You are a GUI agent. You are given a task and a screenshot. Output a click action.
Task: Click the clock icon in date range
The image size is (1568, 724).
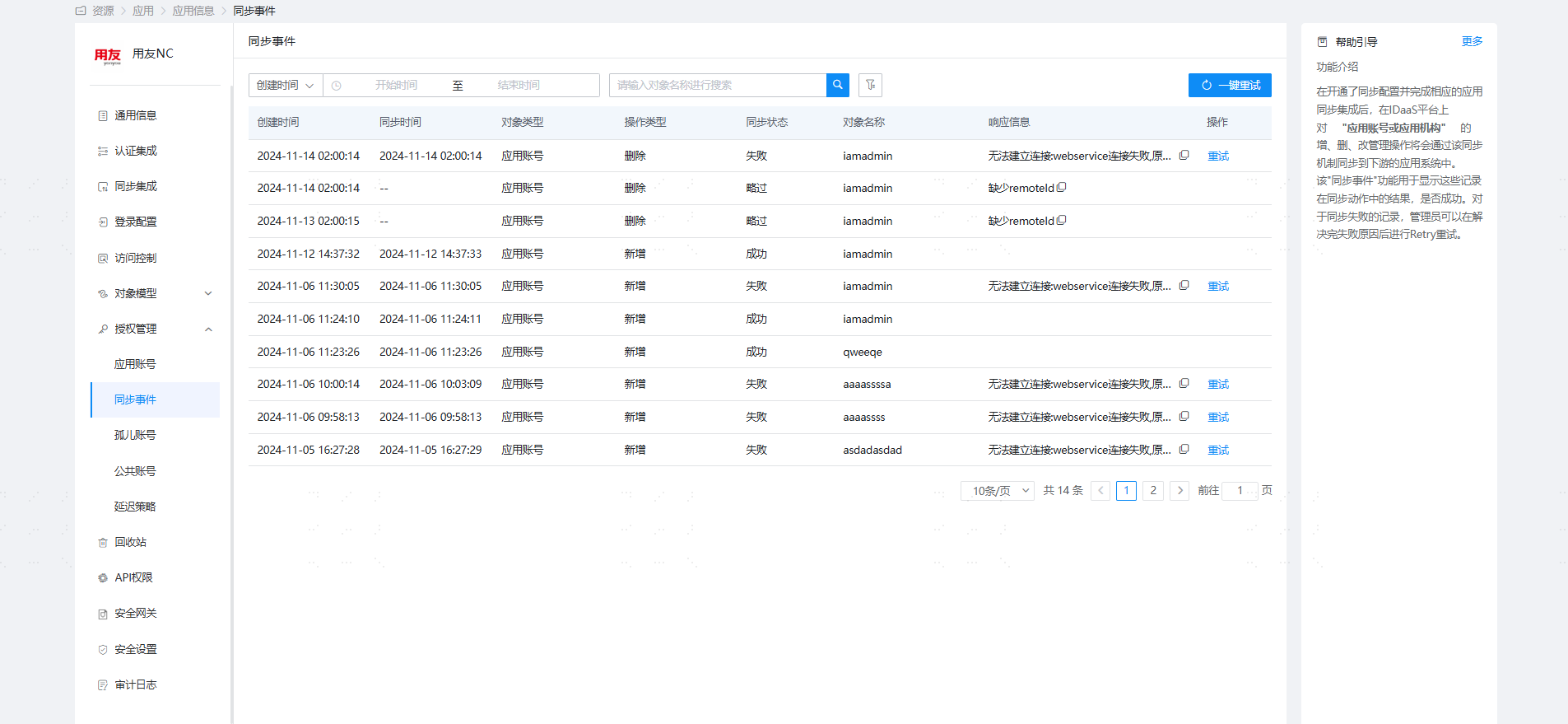(337, 86)
